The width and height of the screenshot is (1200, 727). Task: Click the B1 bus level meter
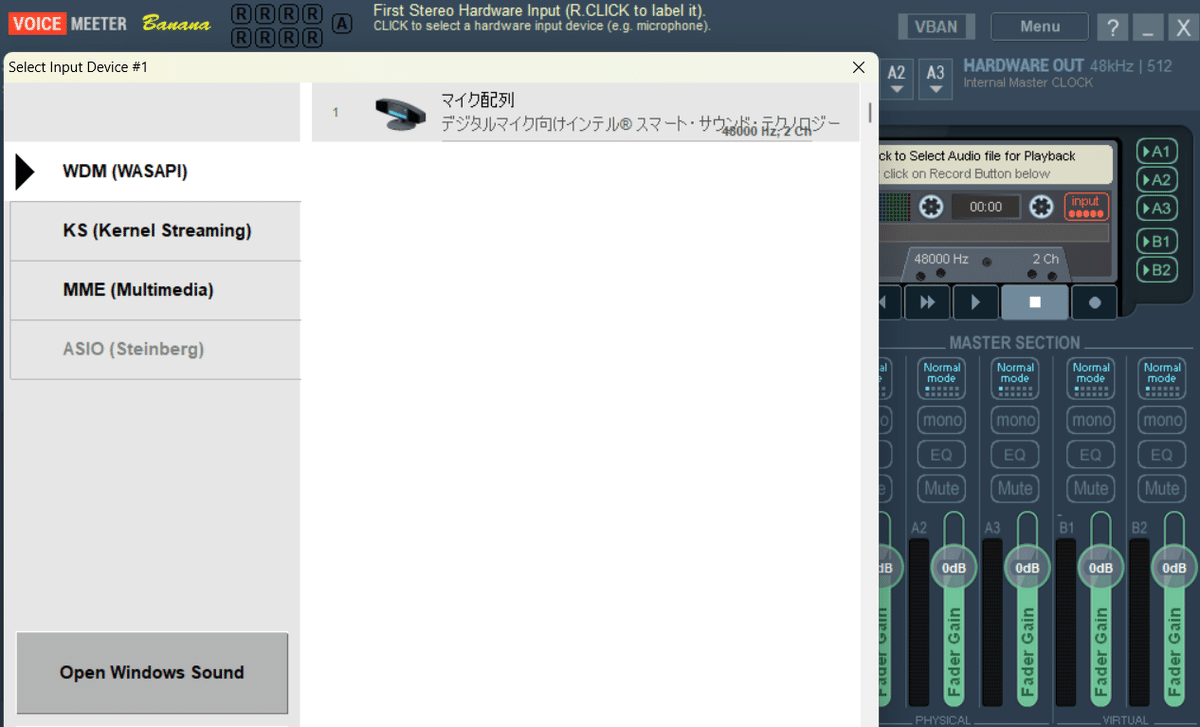pos(1066,622)
